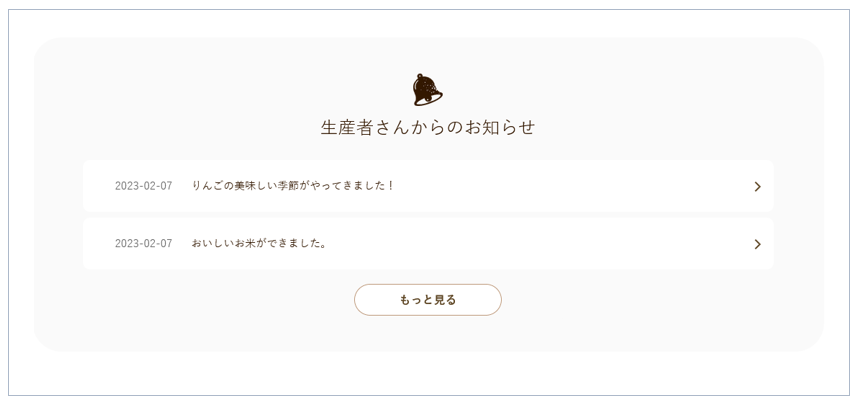Expand the first notice using its right arrow
Image resolution: width=865 pixels, height=405 pixels.
[x=757, y=186]
